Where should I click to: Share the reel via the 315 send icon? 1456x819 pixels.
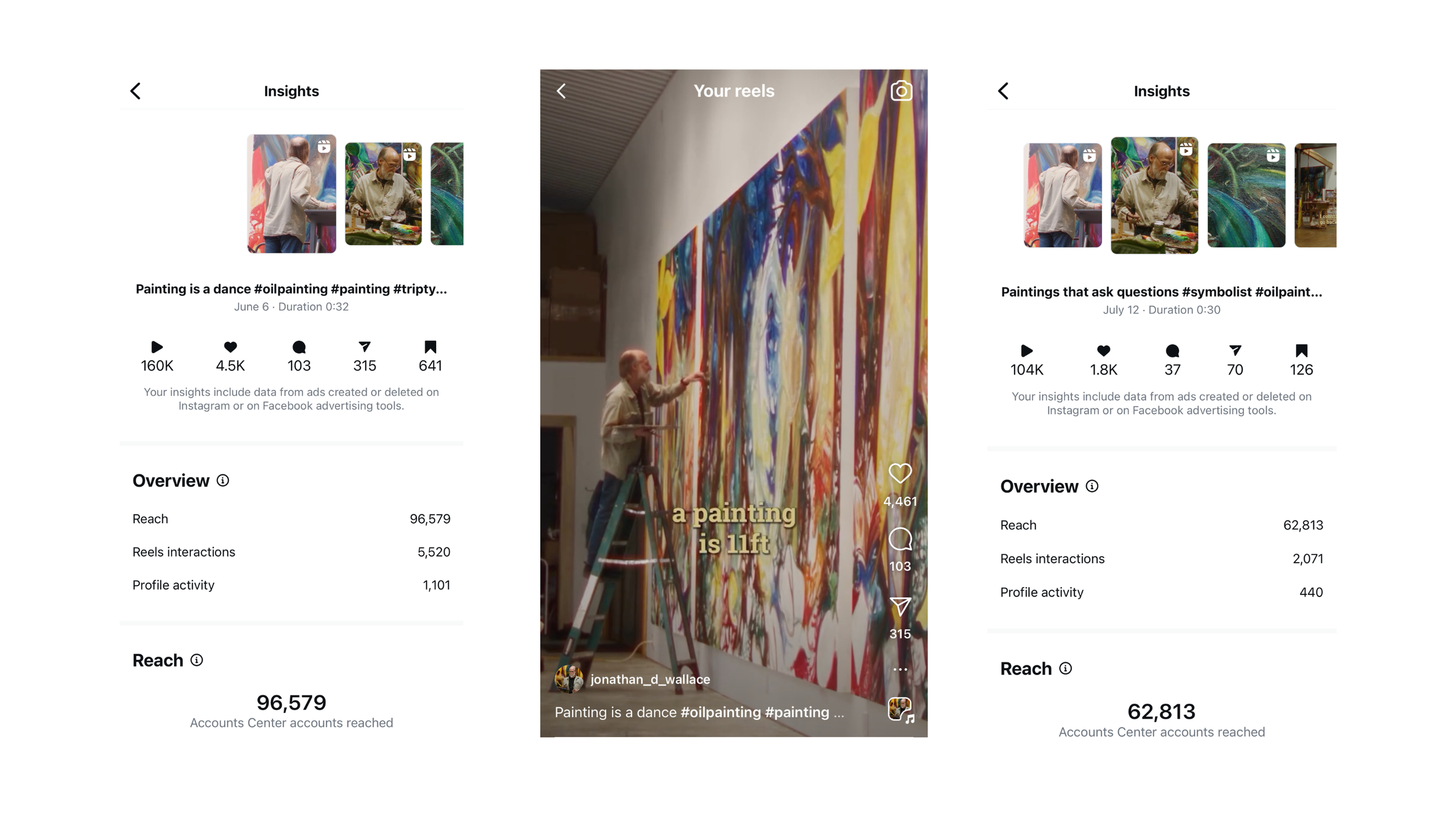[x=900, y=607]
